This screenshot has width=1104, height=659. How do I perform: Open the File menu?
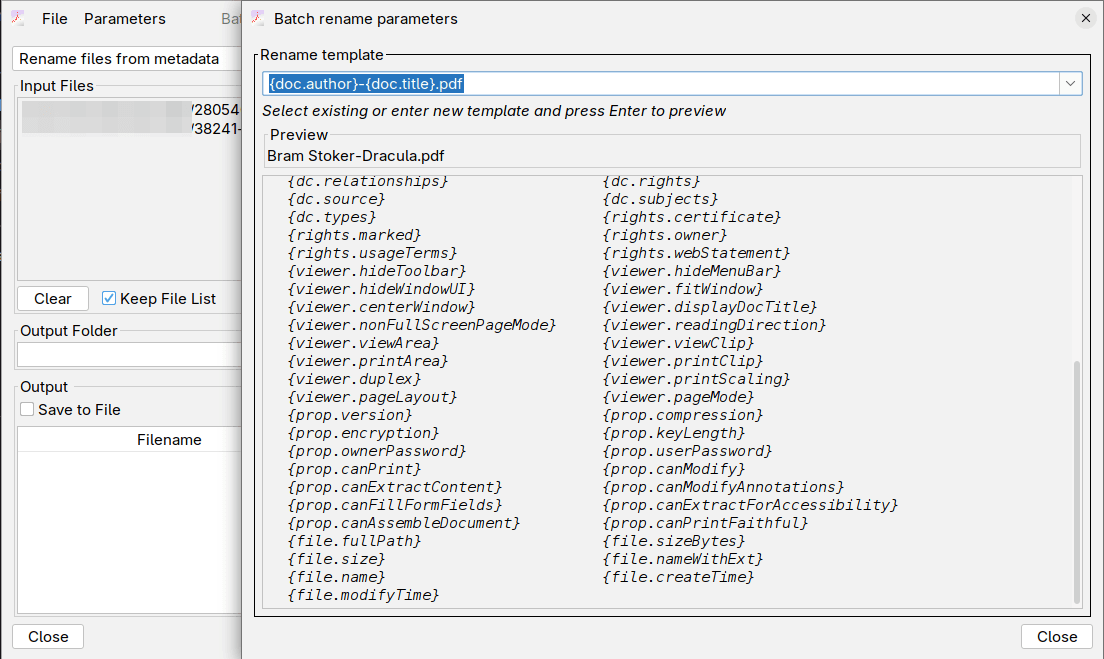54,18
